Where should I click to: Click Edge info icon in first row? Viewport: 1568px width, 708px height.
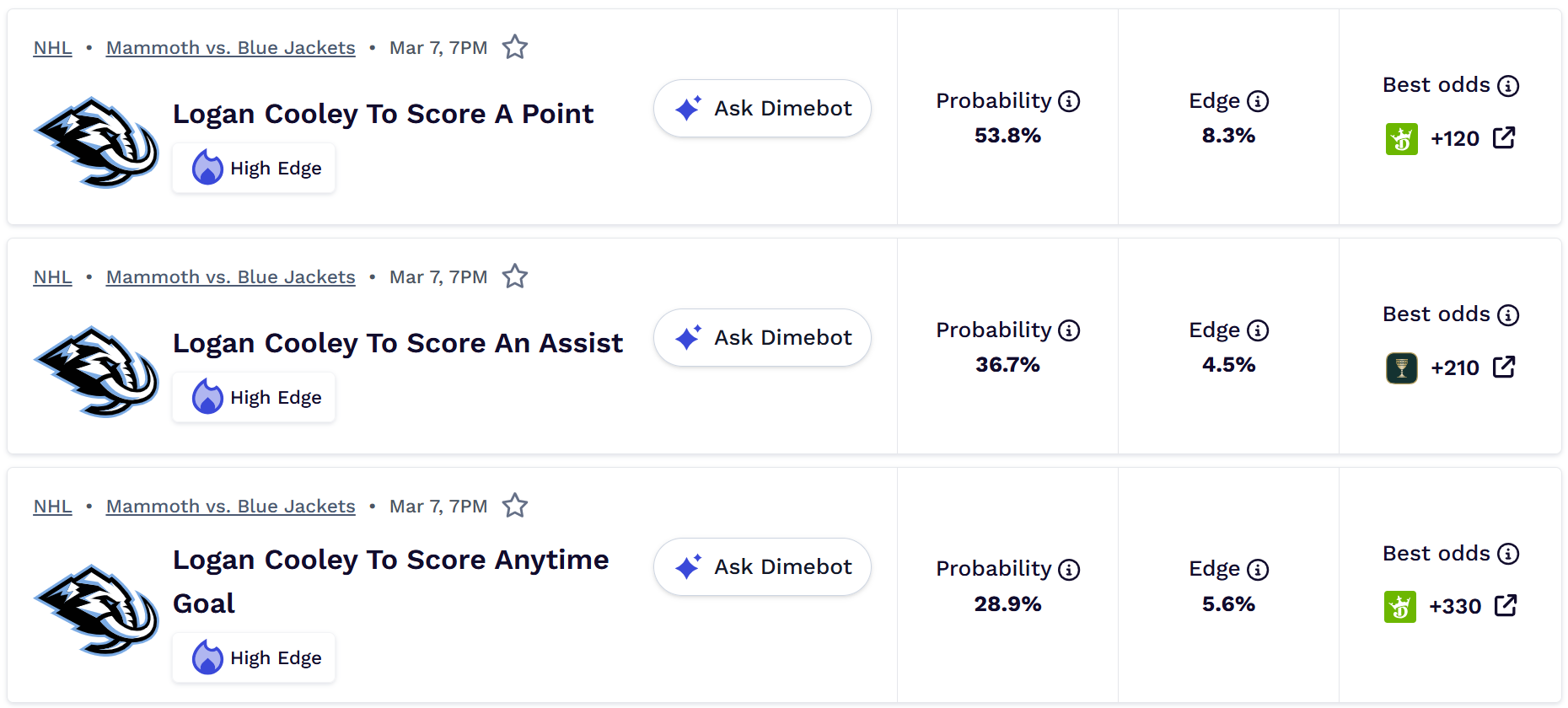(x=1258, y=101)
